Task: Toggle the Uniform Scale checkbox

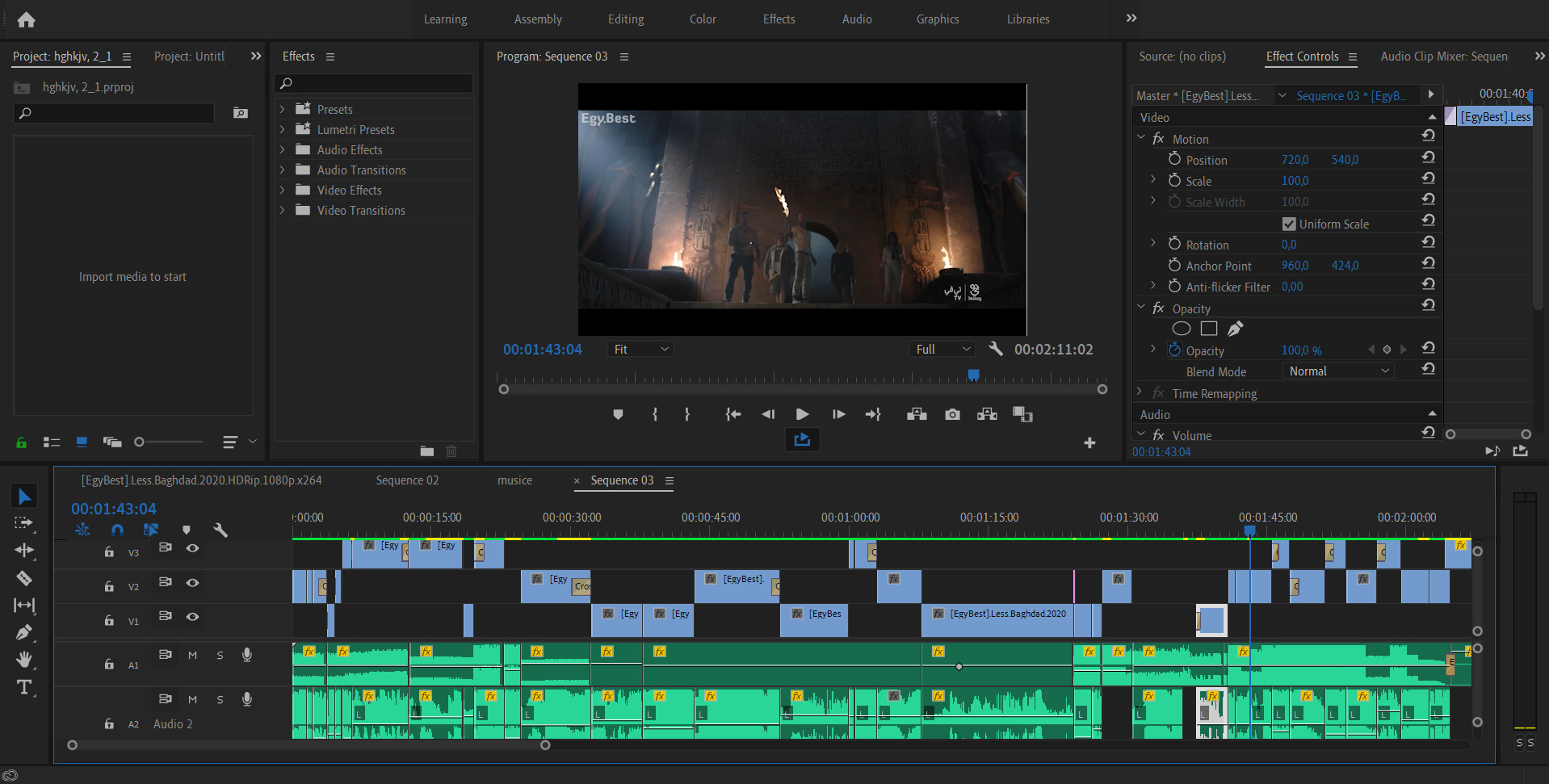Action: click(x=1289, y=224)
